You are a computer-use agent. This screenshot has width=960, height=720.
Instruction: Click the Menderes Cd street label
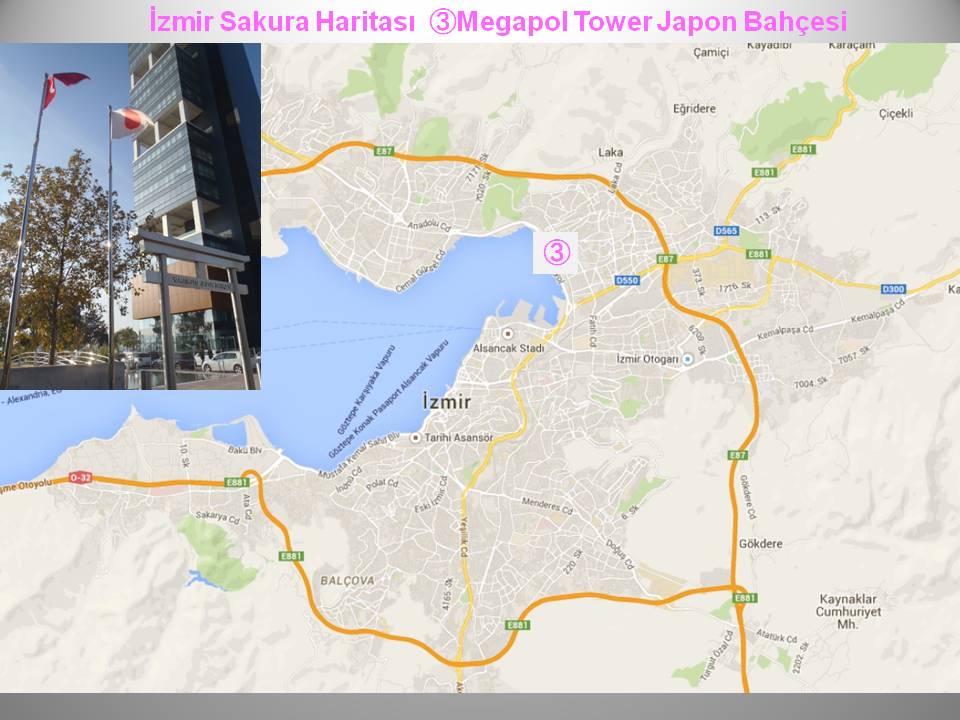(547, 506)
